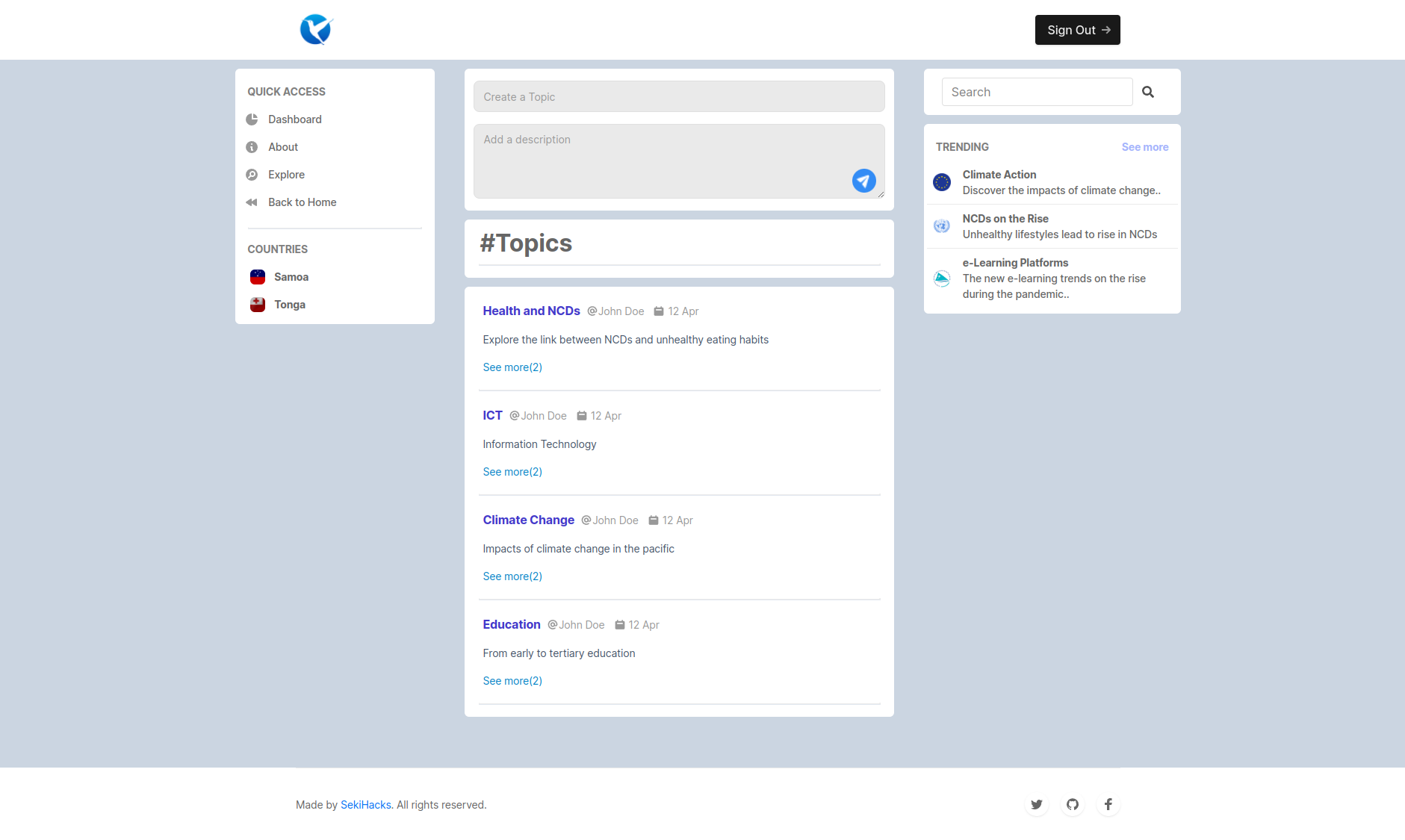Open the GitHub footer icon
Viewport: 1405px width, 840px height.
coord(1073,804)
